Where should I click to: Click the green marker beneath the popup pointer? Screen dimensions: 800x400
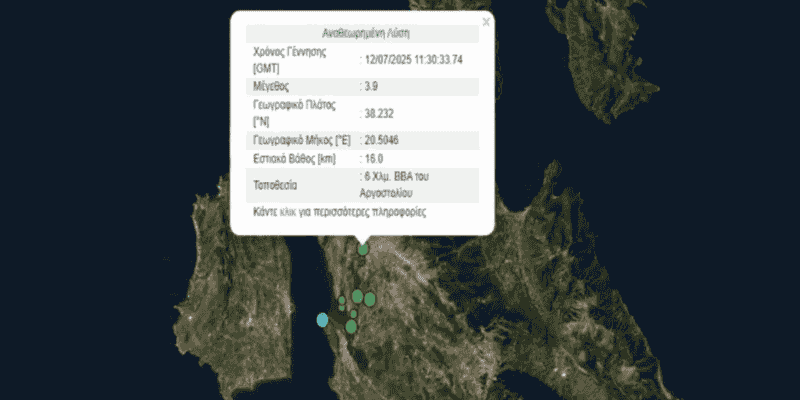click(x=363, y=249)
